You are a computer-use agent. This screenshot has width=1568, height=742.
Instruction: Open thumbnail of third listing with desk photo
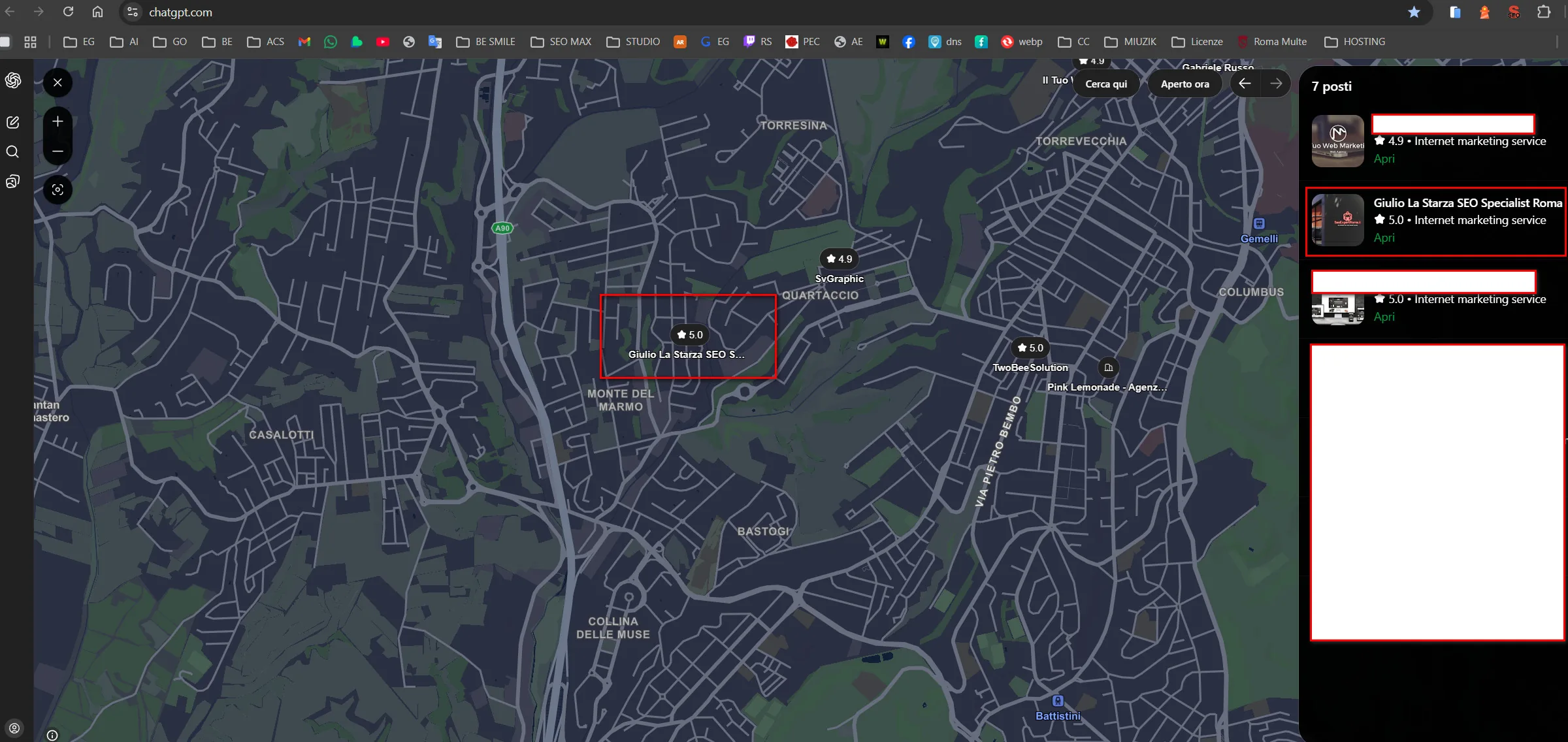click(1337, 309)
